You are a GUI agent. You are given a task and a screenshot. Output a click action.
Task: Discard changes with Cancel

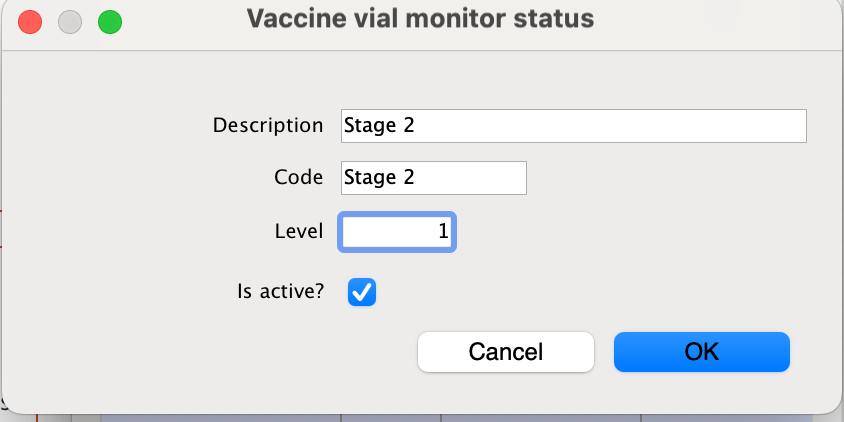click(505, 352)
